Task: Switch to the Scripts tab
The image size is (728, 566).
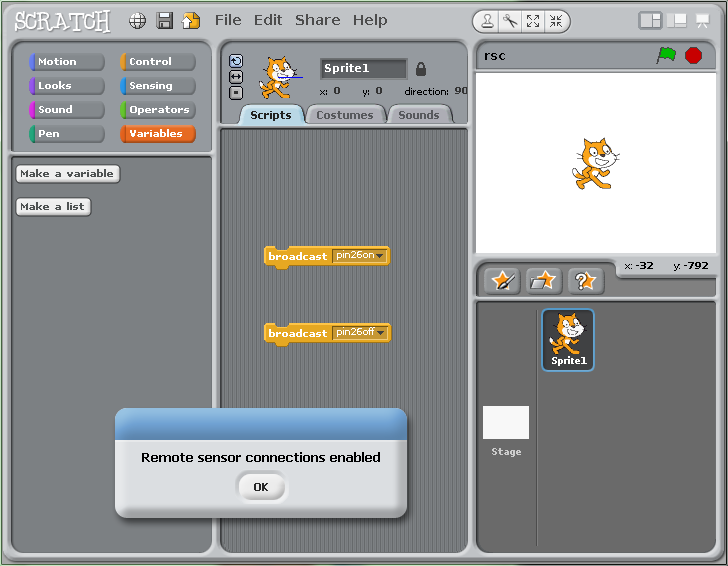Action: click(x=271, y=115)
